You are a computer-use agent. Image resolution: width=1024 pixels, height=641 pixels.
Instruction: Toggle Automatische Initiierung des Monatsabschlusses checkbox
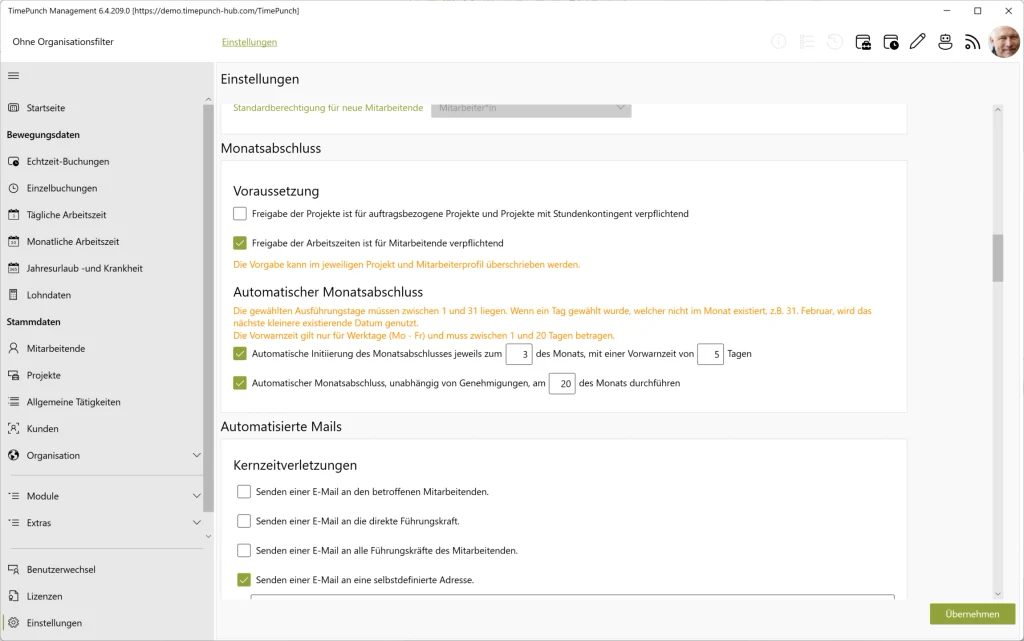coord(240,354)
